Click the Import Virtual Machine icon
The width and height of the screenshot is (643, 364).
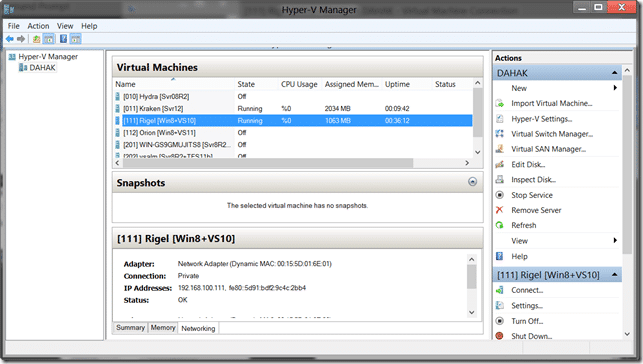point(499,103)
